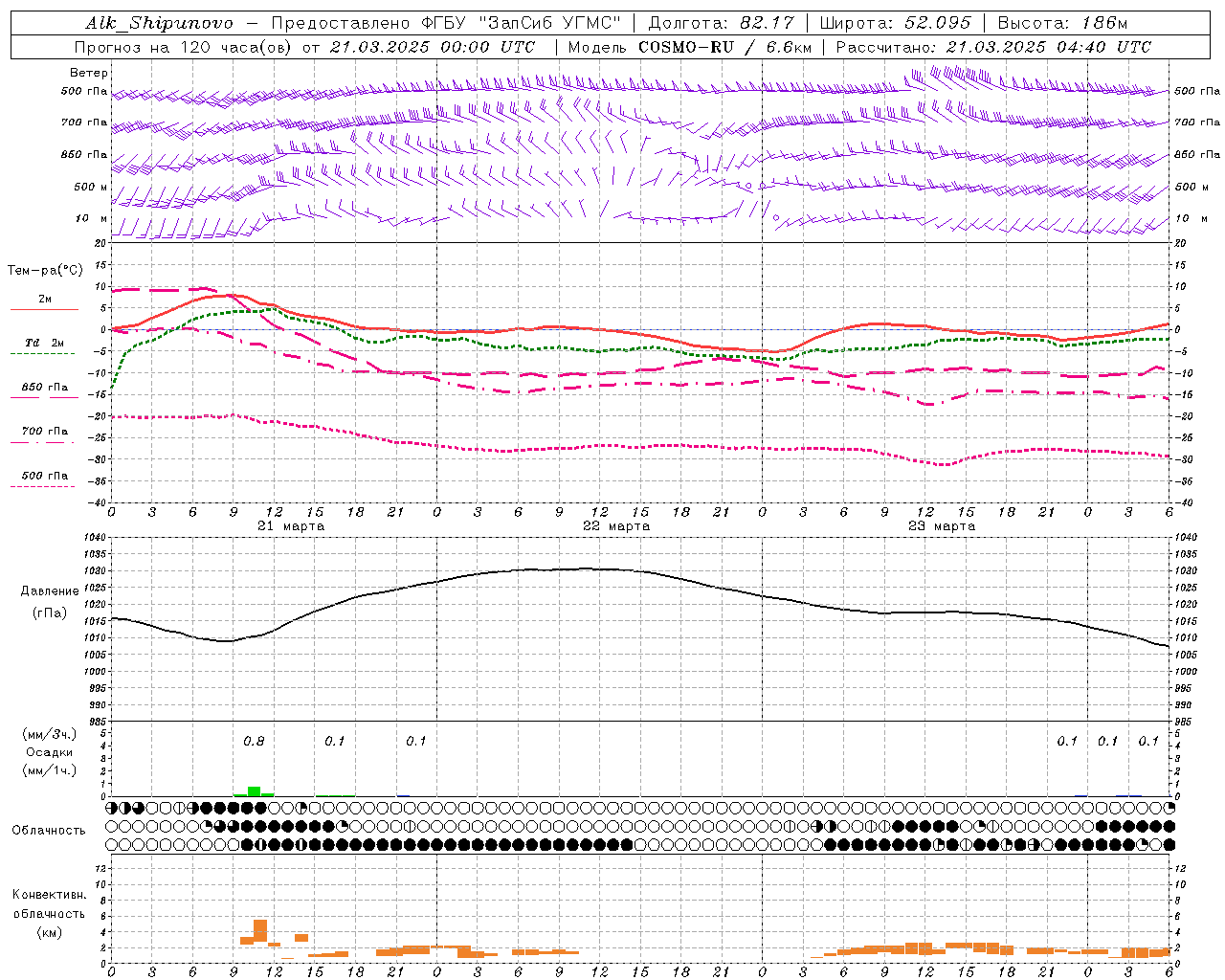Click the model name COSMO-RU / 6.6км
This screenshot has height=980, width=1225.
726,47
